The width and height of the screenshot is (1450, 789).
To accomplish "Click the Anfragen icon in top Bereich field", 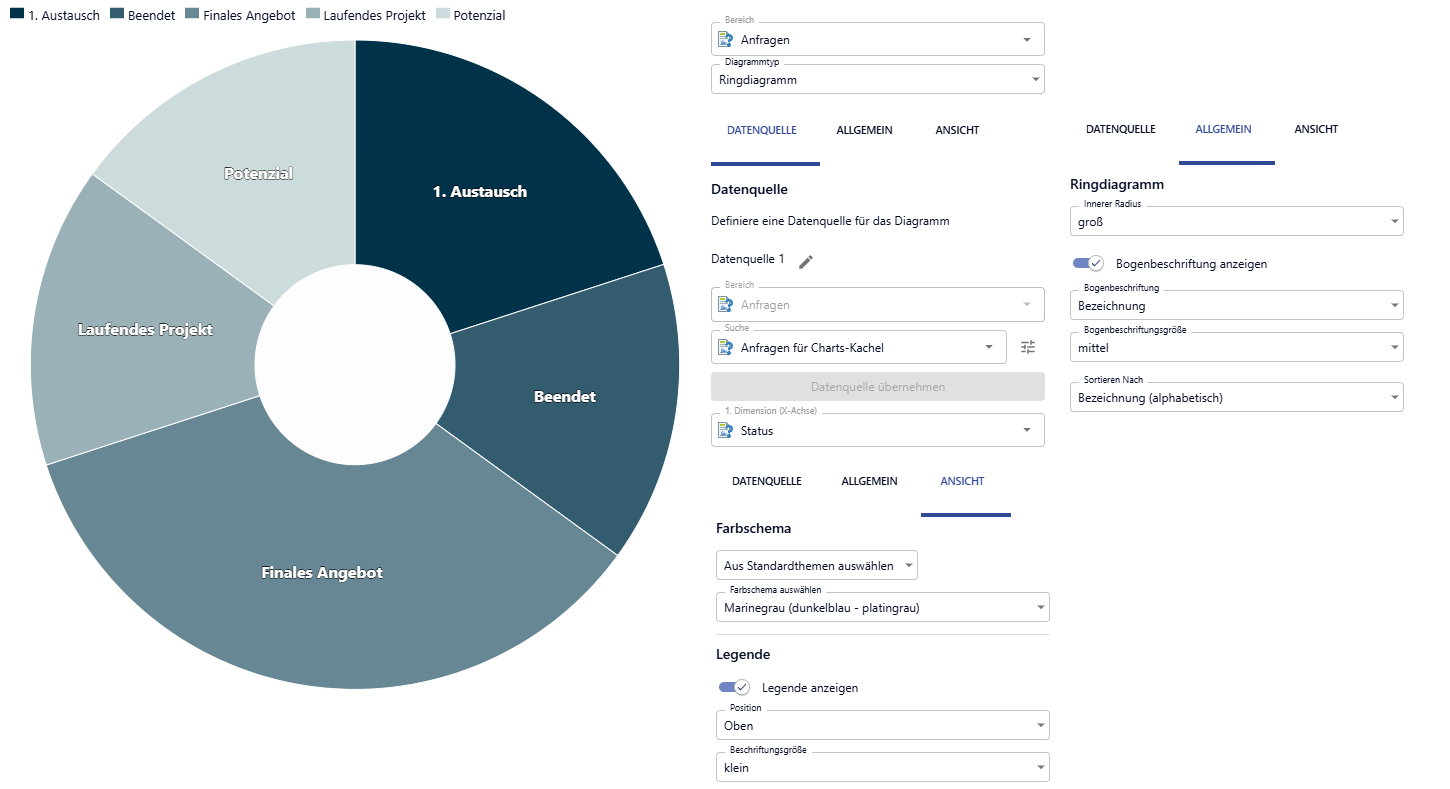I will click(726, 40).
